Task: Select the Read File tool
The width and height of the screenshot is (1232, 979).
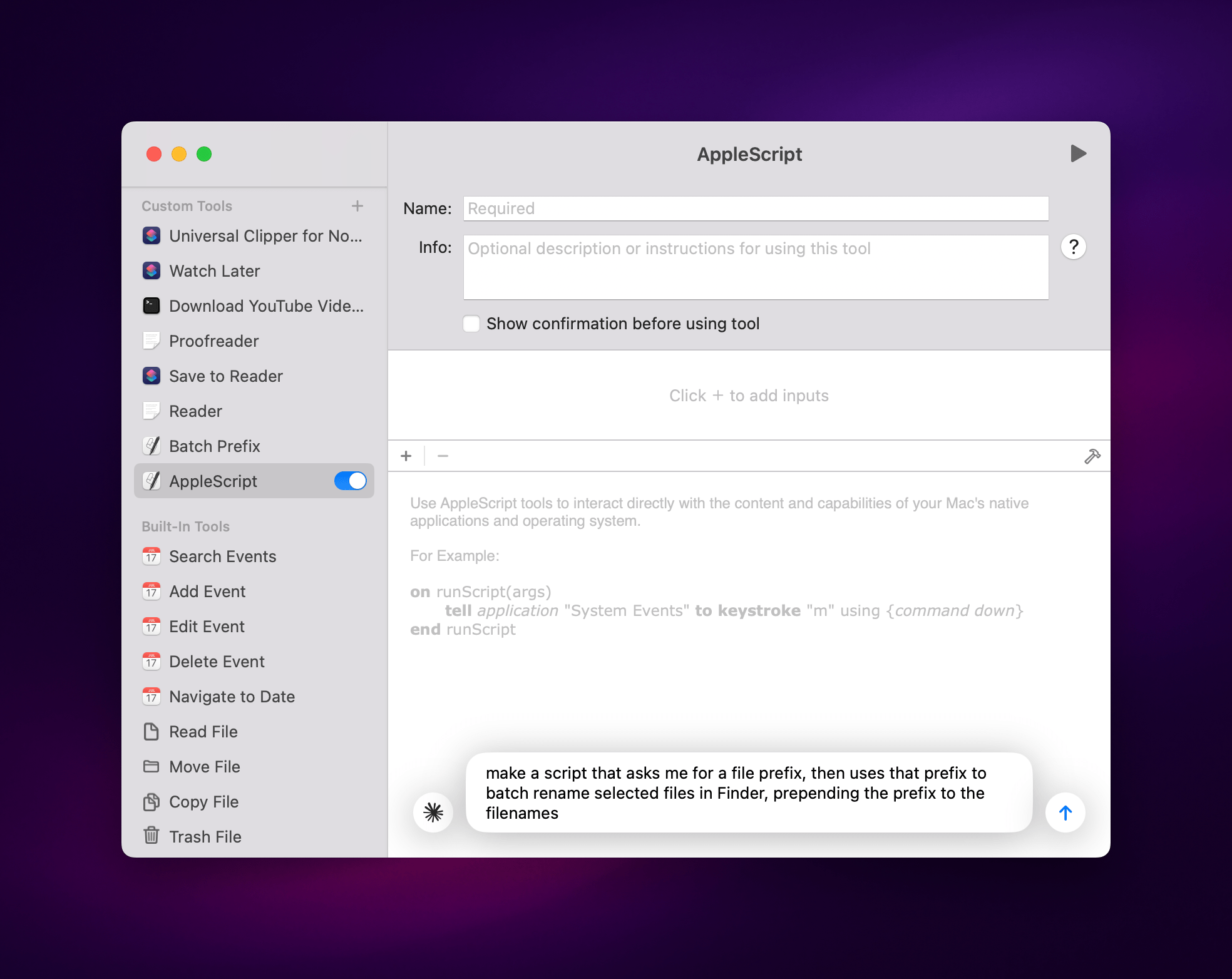Action: [254, 731]
